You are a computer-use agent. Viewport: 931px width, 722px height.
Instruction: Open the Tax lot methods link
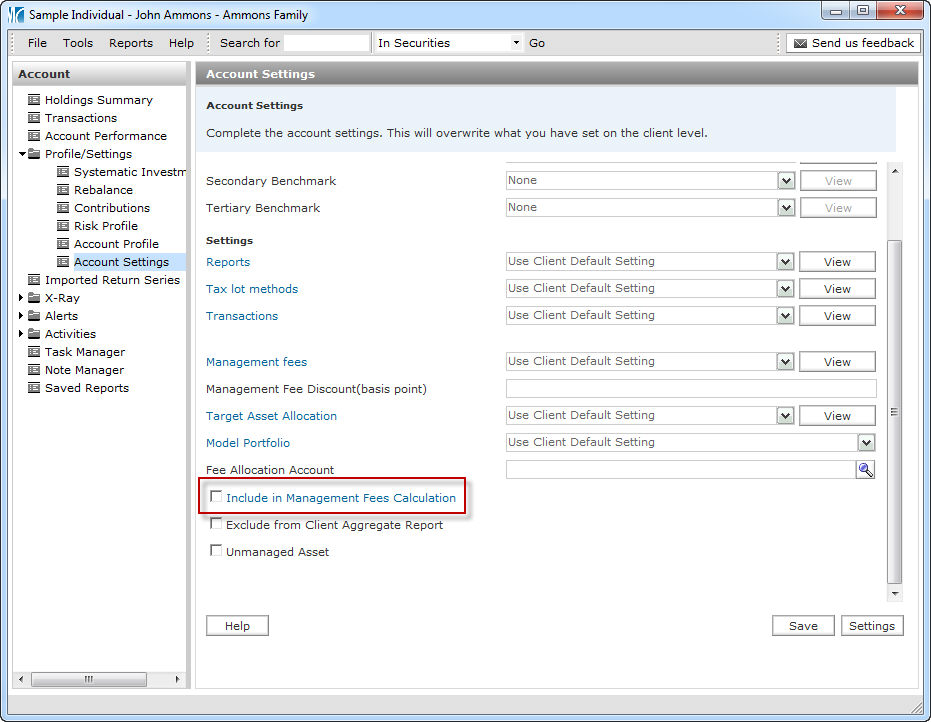[x=252, y=289]
